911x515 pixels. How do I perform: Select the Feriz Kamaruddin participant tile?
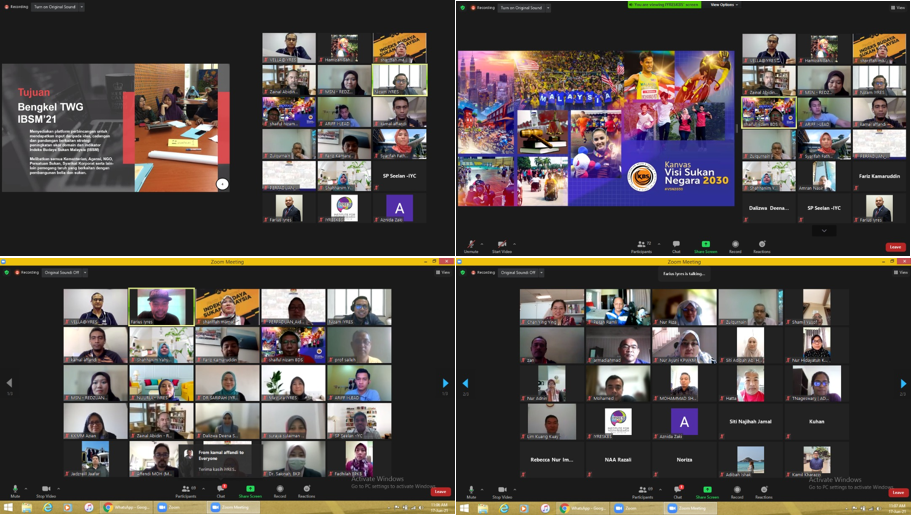pos(880,176)
